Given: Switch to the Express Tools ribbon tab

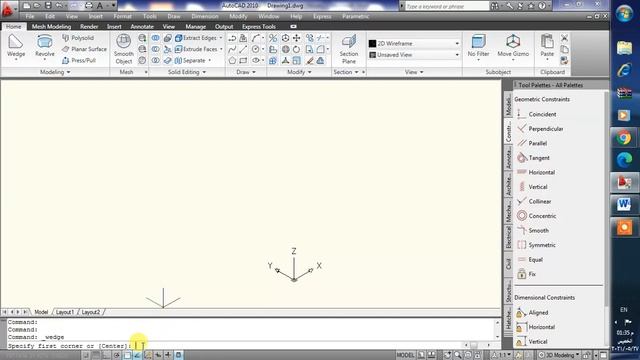Looking at the screenshot, I should coord(259,27).
